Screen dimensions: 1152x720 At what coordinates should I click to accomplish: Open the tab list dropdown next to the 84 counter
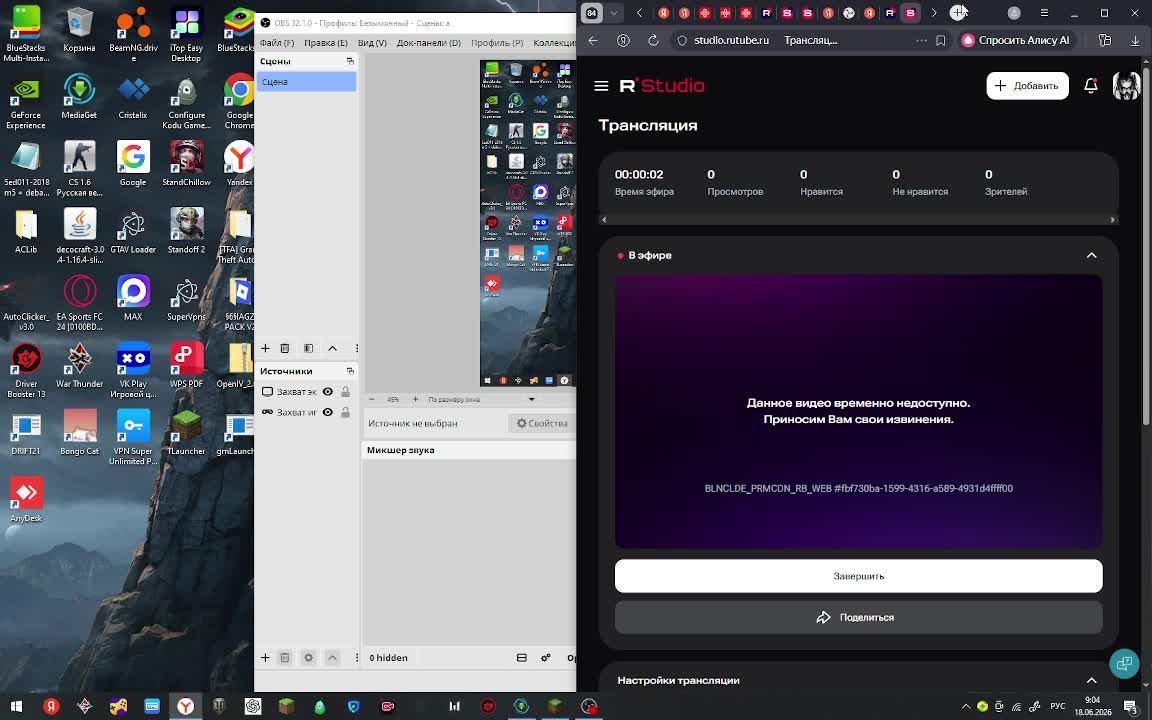pos(613,12)
